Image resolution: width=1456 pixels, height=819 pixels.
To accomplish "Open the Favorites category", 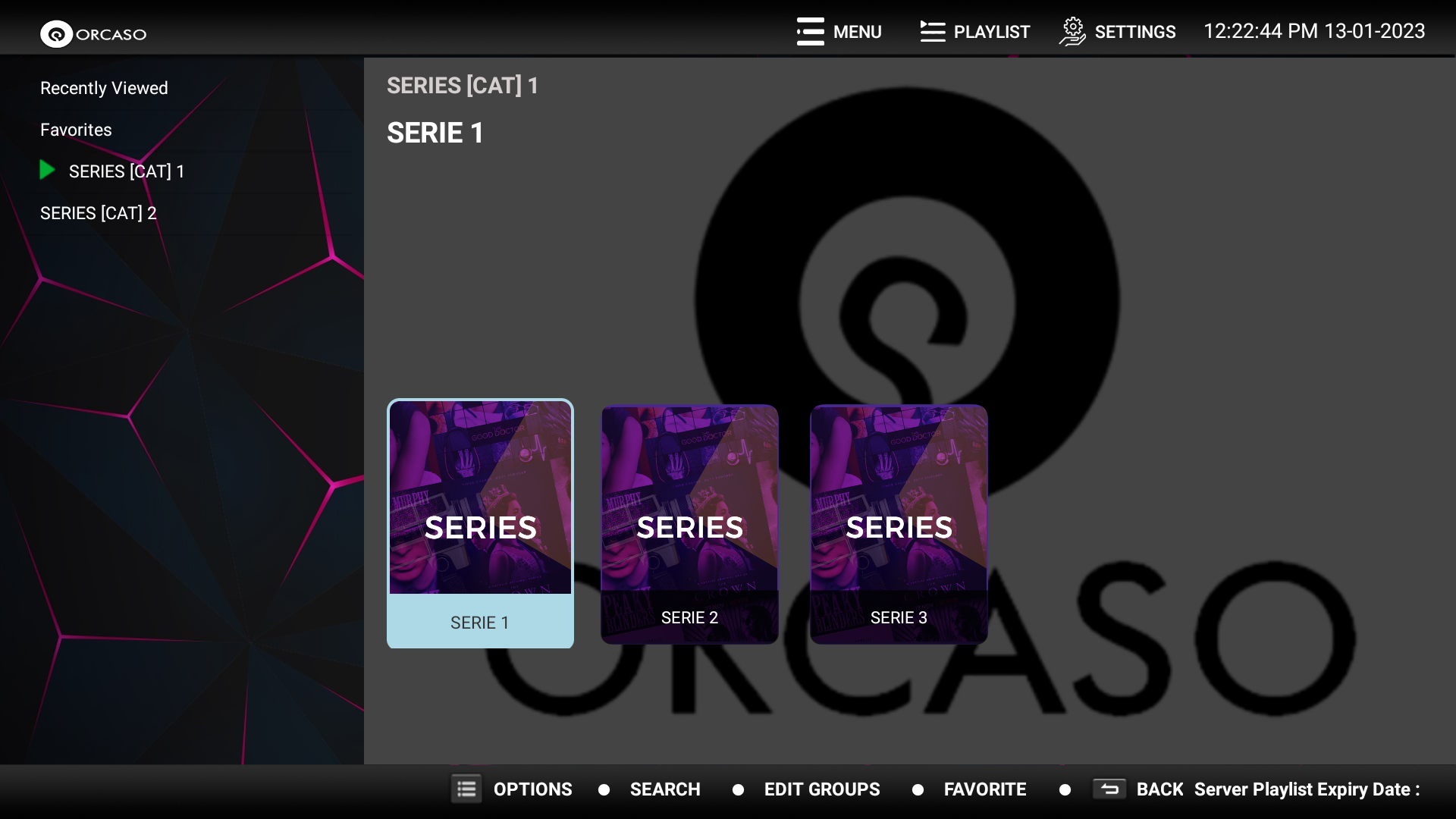I will click(x=76, y=130).
